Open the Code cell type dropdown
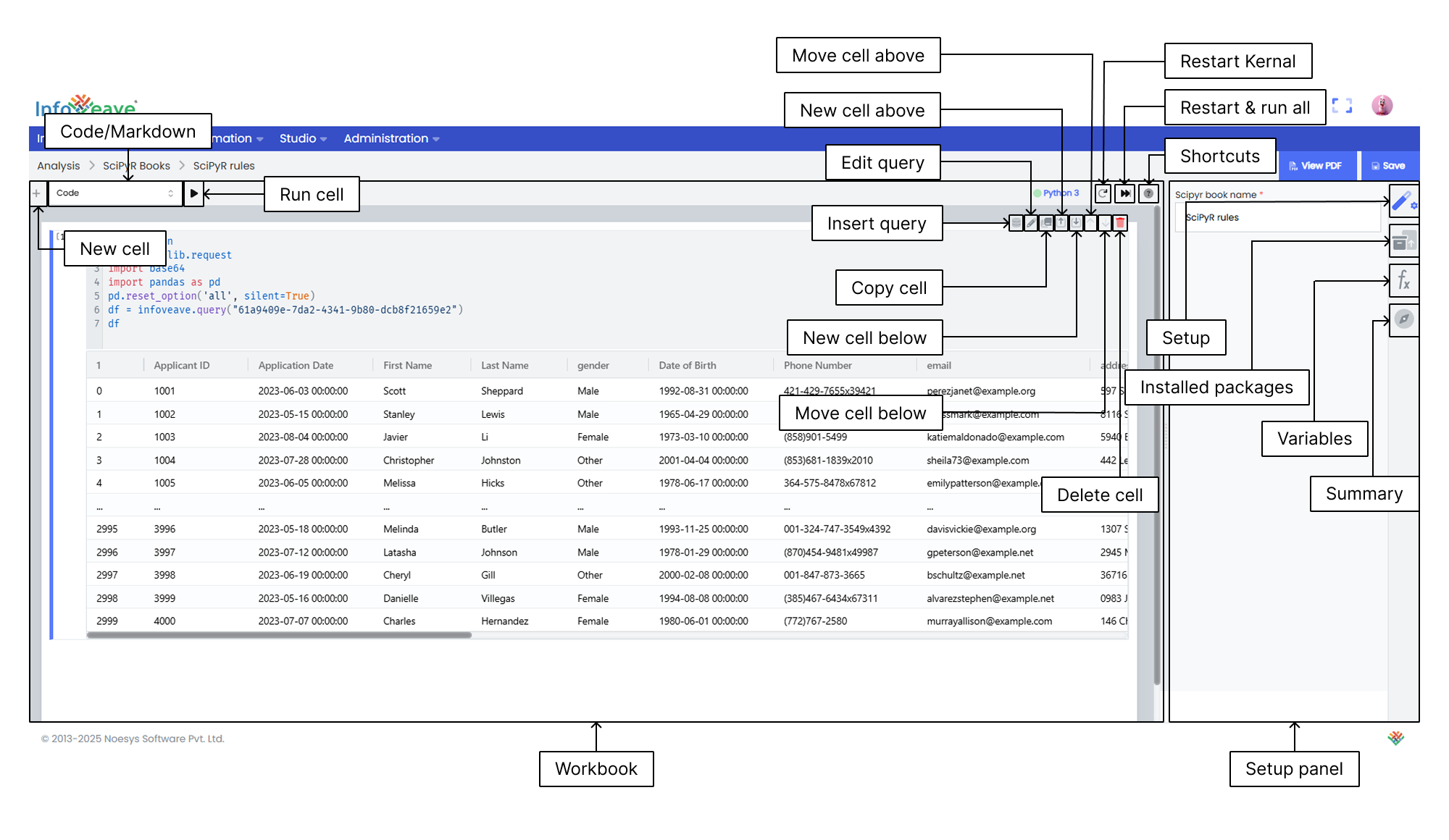This screenshot has height=840, width=1449. click(x=115, y=193)
